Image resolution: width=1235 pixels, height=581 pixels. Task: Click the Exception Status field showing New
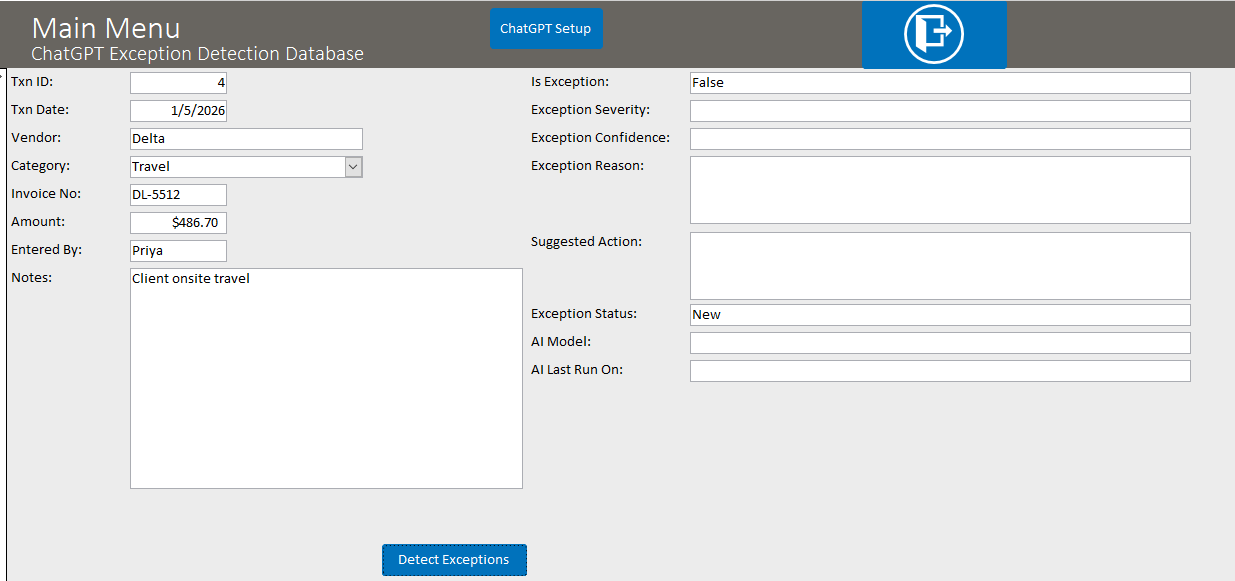(x=939, y=315)
